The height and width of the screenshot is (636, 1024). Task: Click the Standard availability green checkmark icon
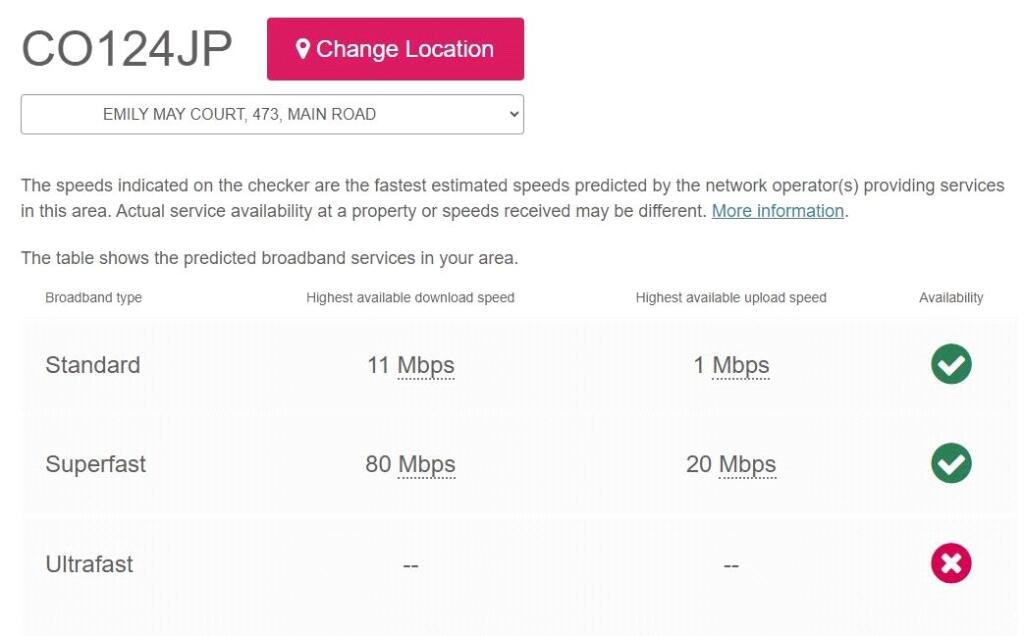click(951, 364)
